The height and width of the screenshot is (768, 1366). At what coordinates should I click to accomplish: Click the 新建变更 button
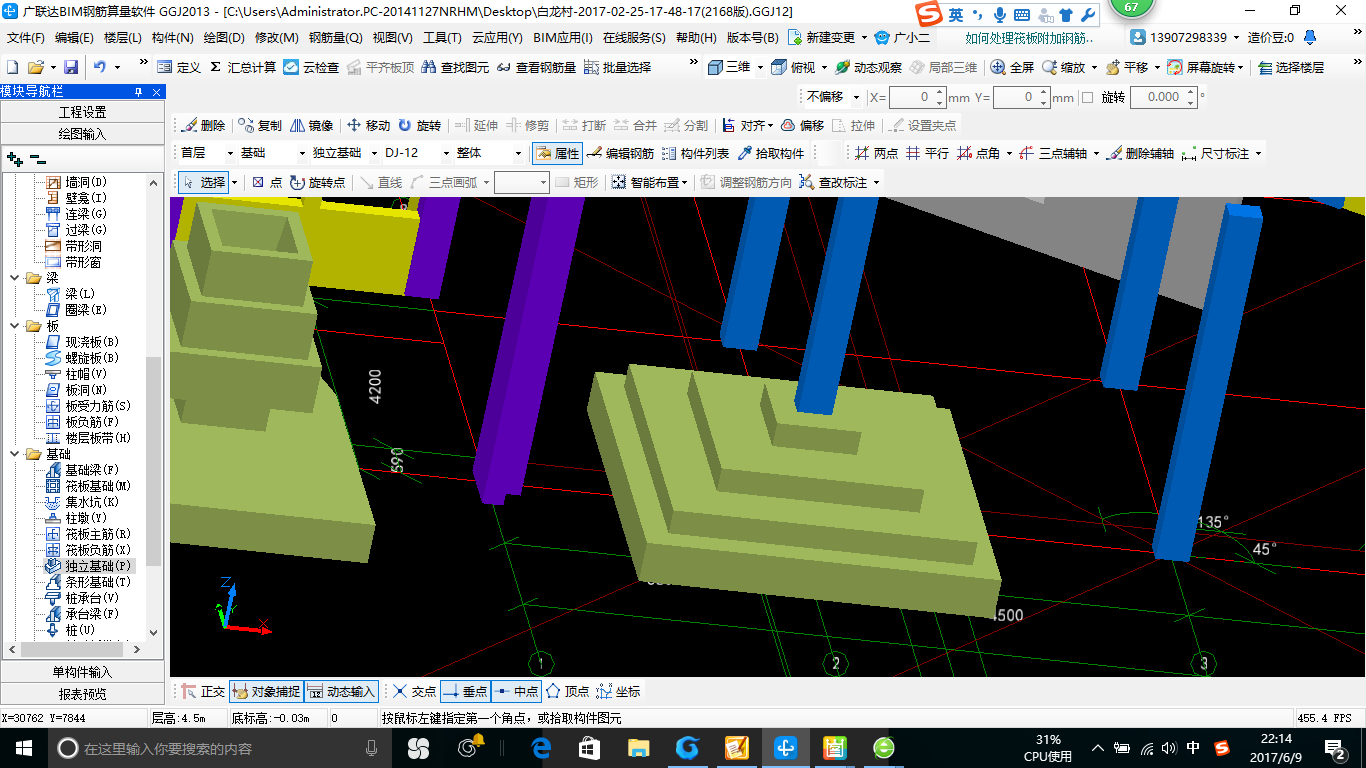[824, 38]
